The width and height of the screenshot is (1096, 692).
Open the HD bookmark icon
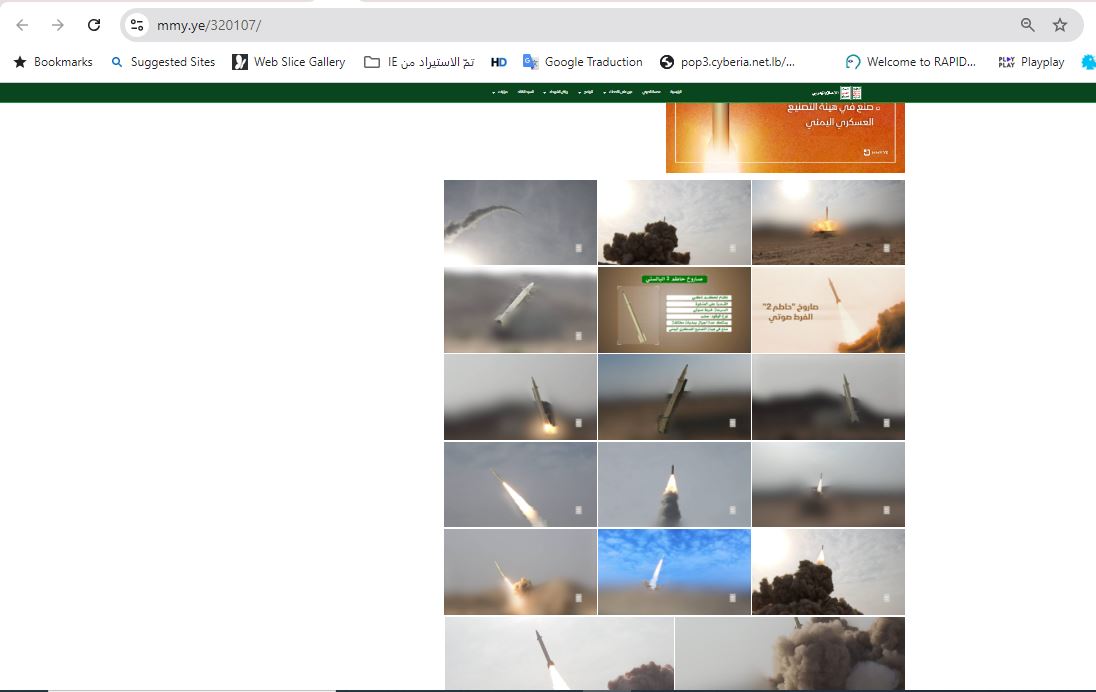[499, 62]
